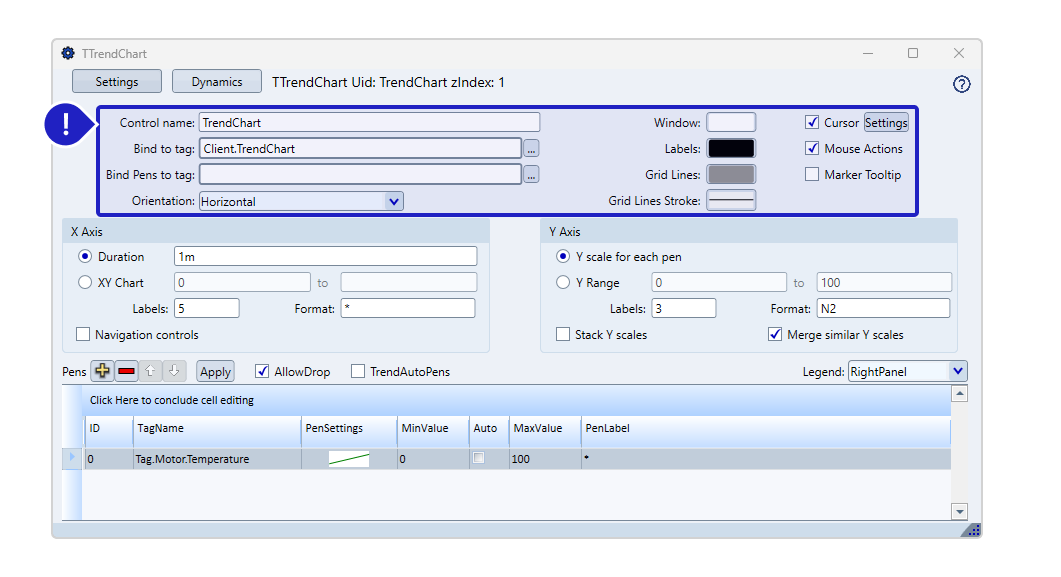The width and height of the screenshot is (1061, 577).
Task: Click the Apply button for pens
Action: 215,372
